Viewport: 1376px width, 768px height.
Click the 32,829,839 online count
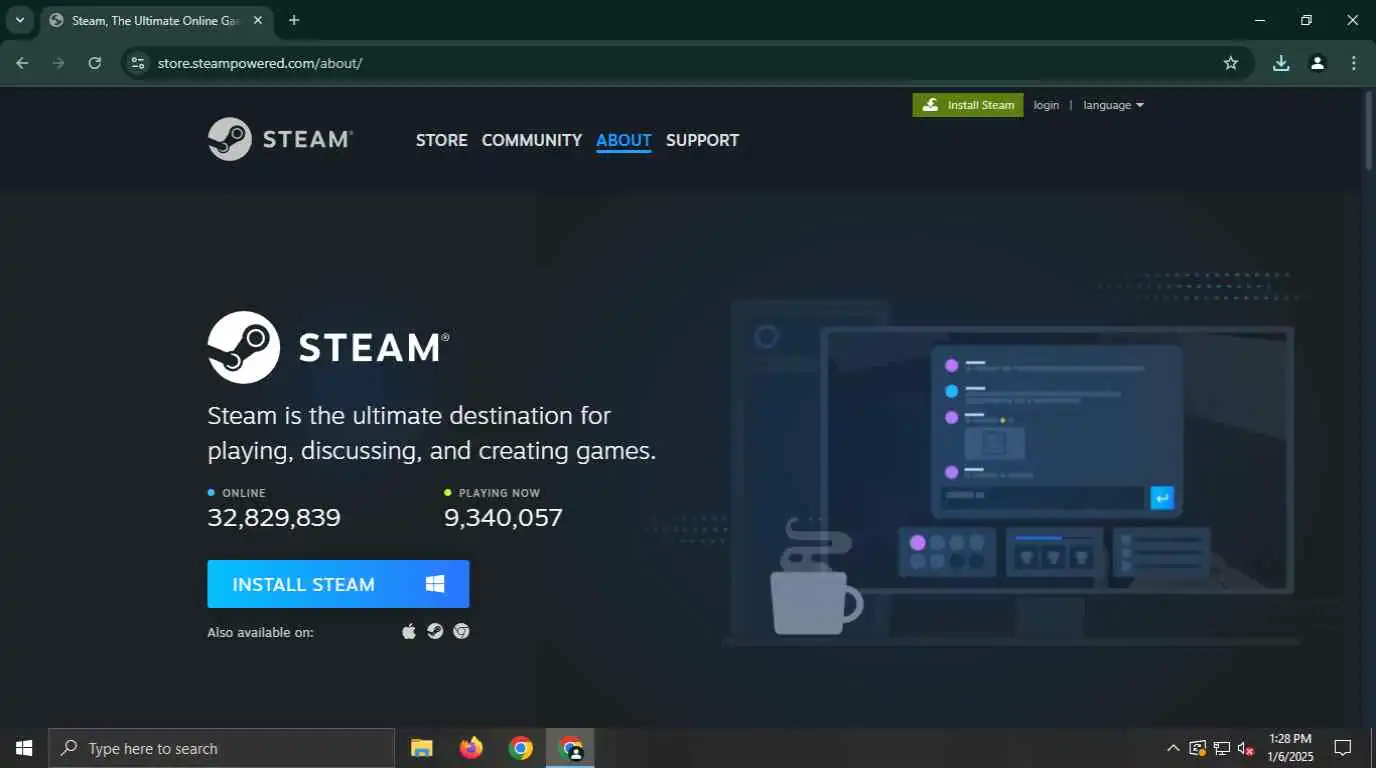[x=274, y=517]
